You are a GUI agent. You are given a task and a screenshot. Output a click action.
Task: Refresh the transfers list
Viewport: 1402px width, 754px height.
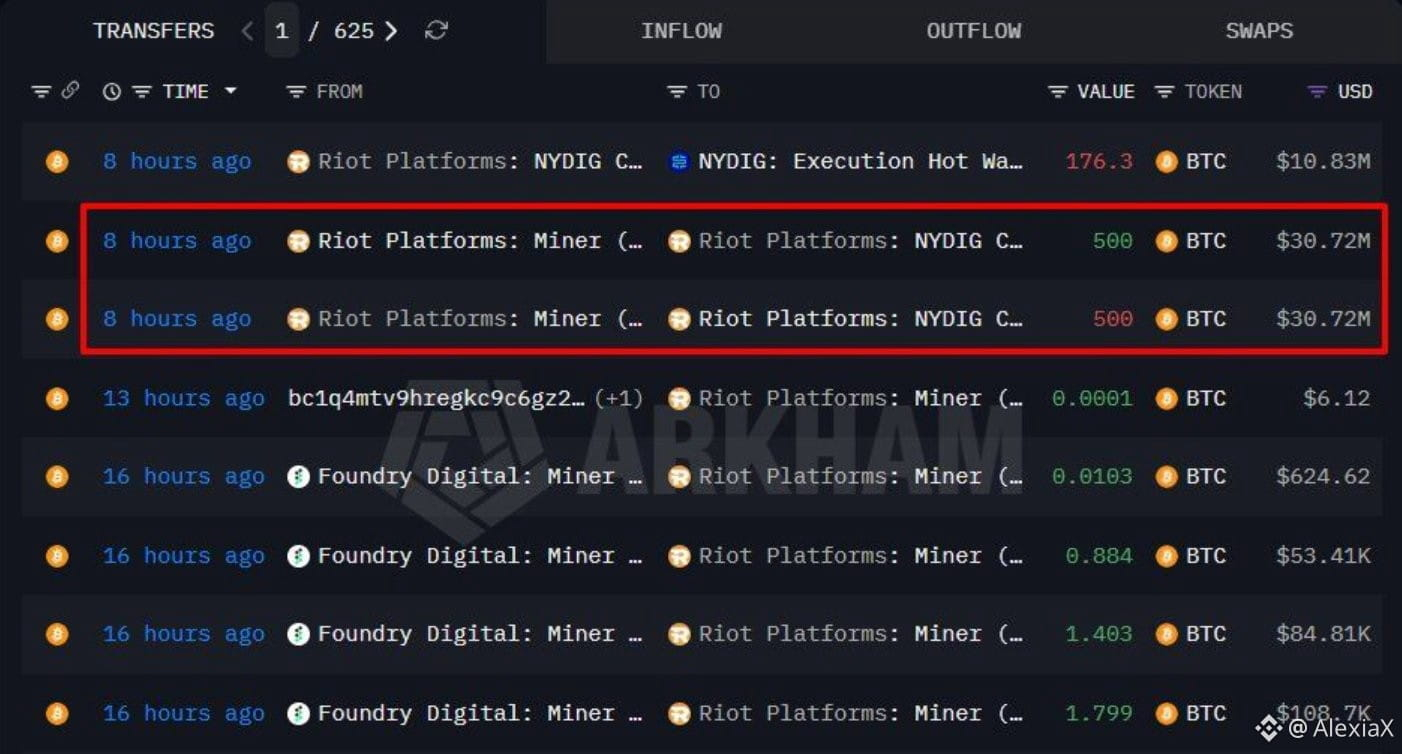pyautogui.click(x=436, y=31)
